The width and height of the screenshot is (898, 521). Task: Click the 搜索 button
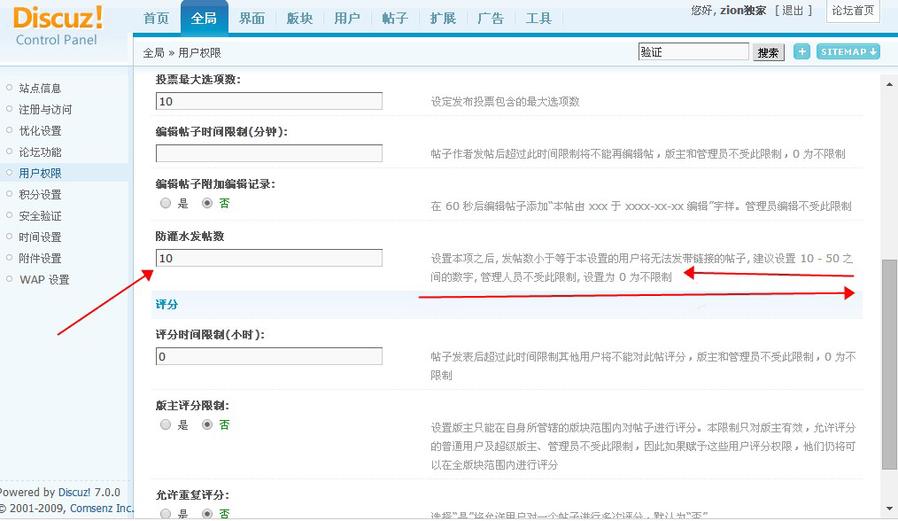[x=768, y=53]
